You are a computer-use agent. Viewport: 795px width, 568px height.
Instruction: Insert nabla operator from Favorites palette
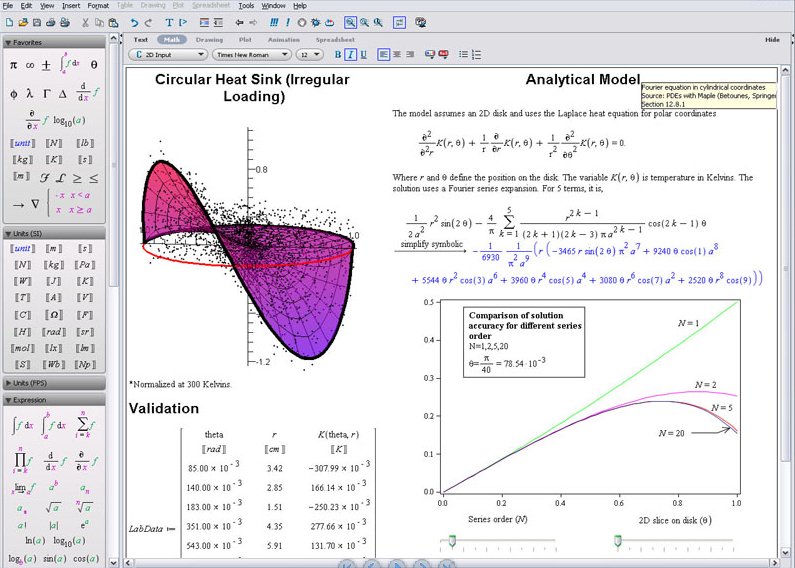(35, 203)
